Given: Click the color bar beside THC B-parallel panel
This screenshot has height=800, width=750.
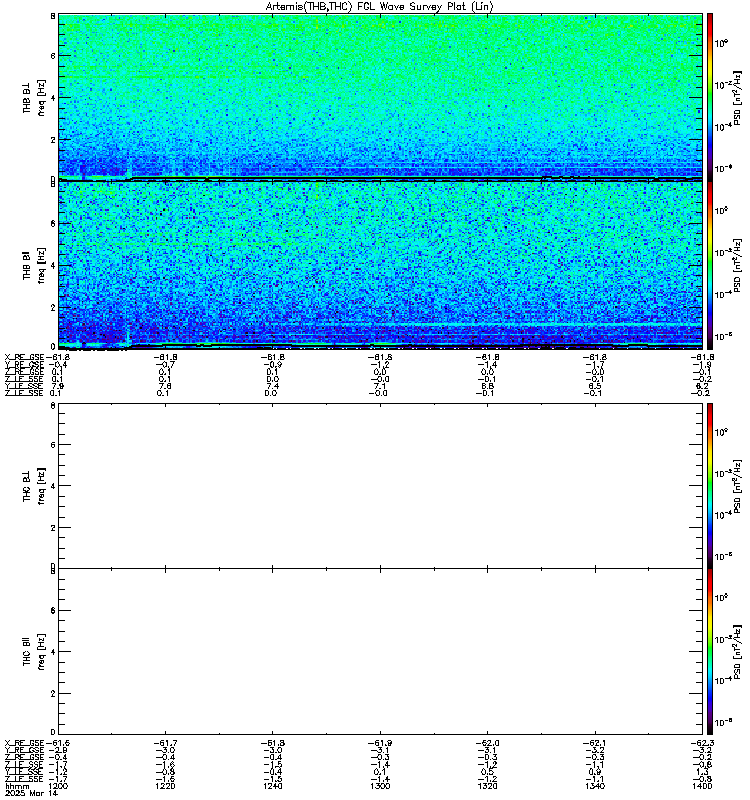Looking at the screenshot, I should click(710, 652).
